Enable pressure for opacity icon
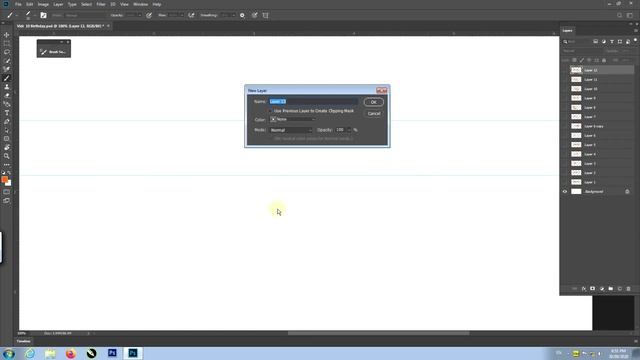This screenshot has height=360, width=640. pyautogui.click(x=149, y=15)
